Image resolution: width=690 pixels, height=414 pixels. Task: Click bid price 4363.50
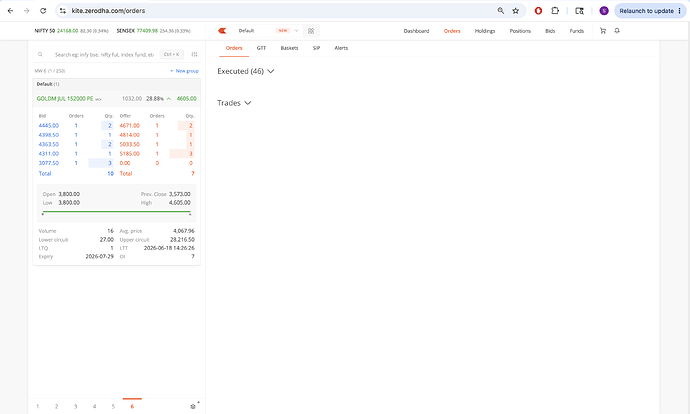click(48, 144)
